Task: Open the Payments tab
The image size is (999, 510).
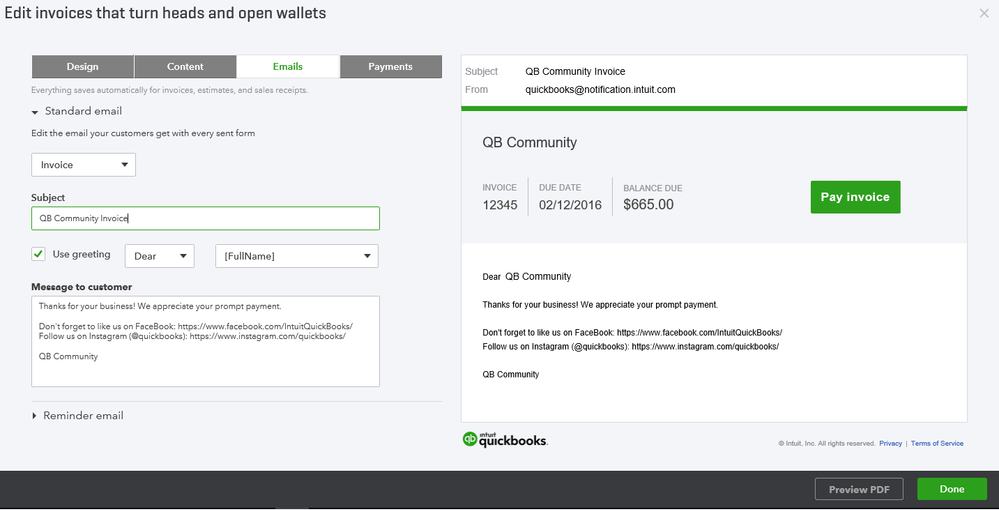Action: 390,67
